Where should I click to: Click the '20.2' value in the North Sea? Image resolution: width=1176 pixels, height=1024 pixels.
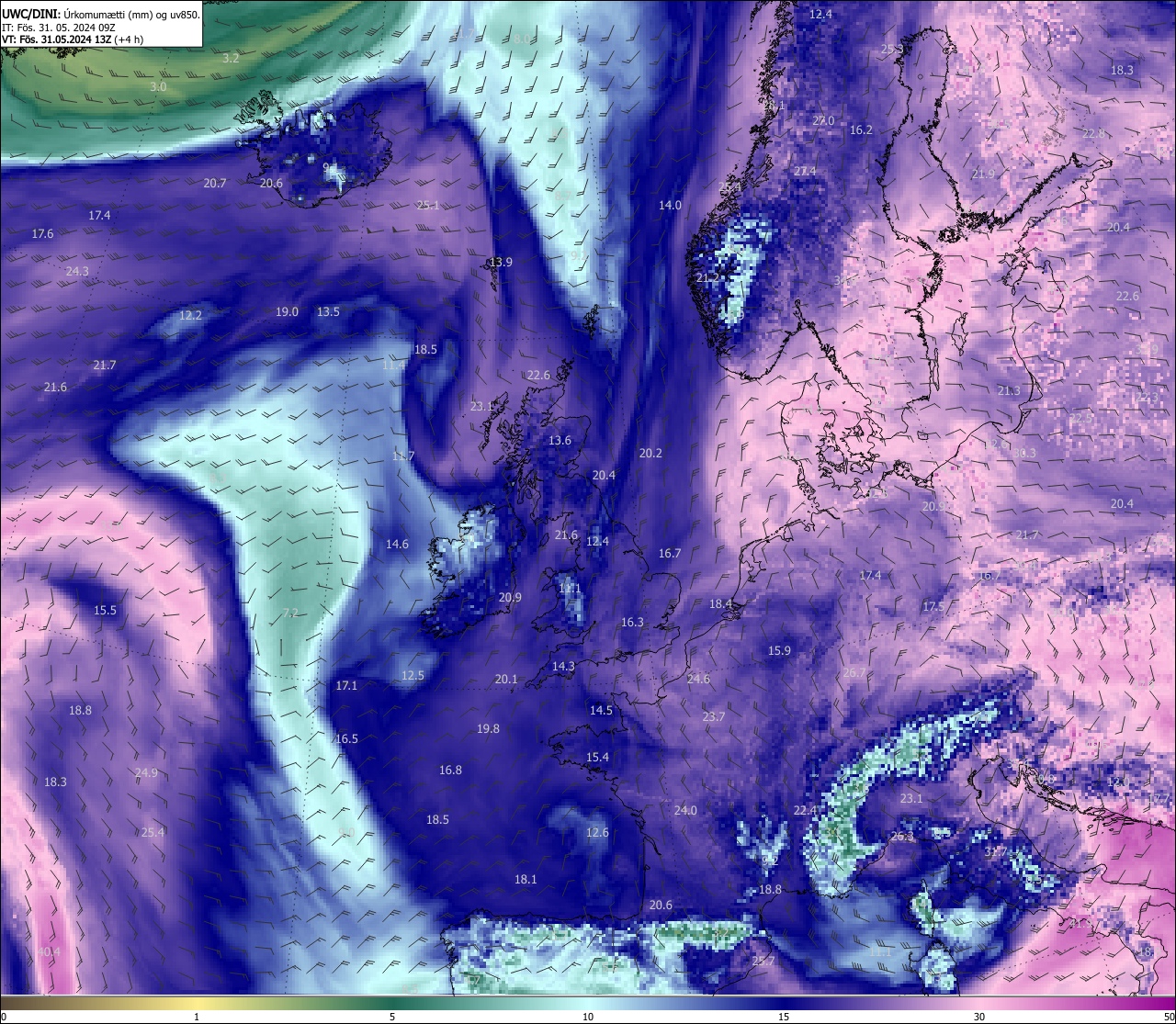[650, 454]
